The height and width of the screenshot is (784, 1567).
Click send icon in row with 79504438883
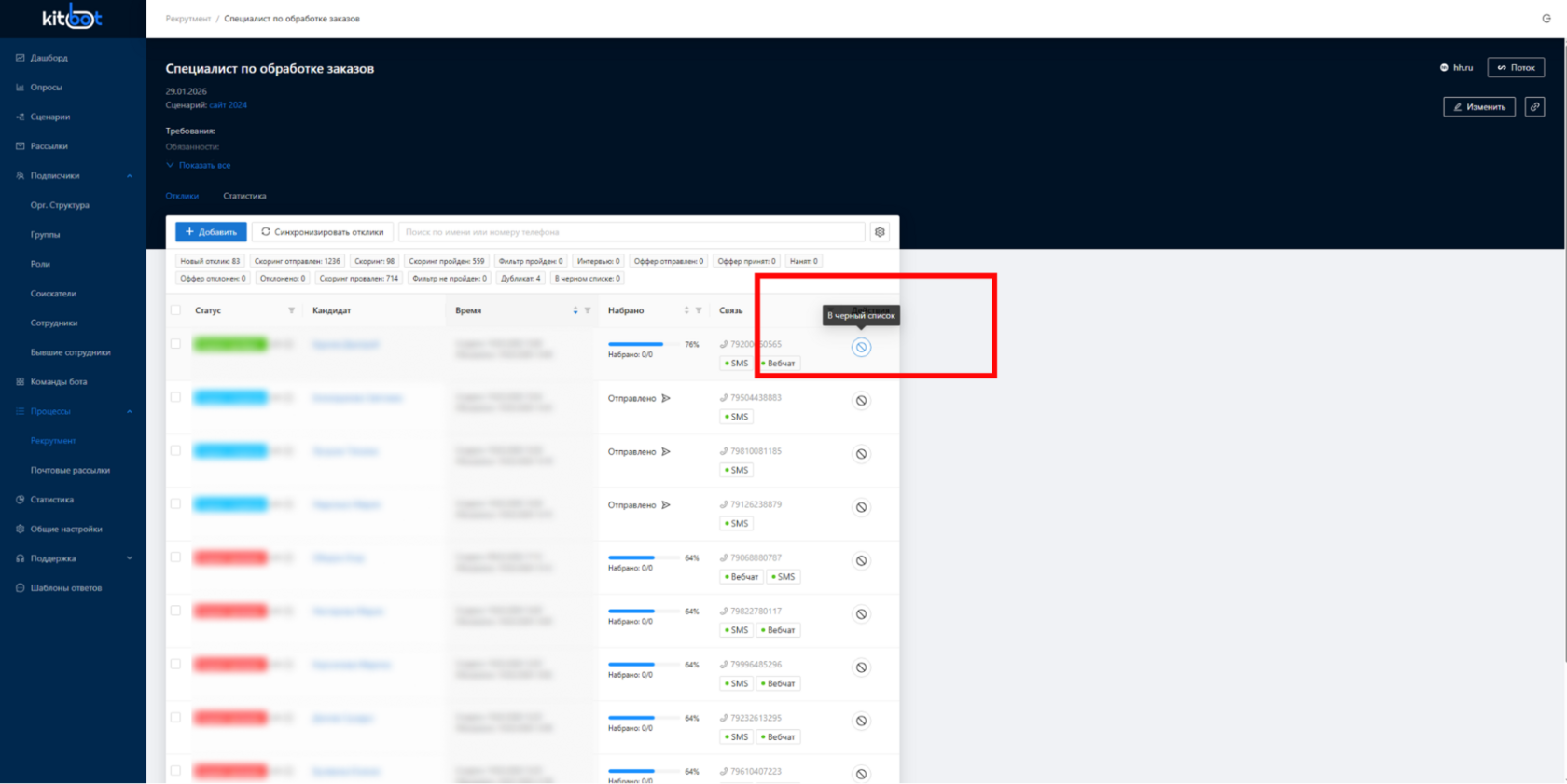point(666,398)
